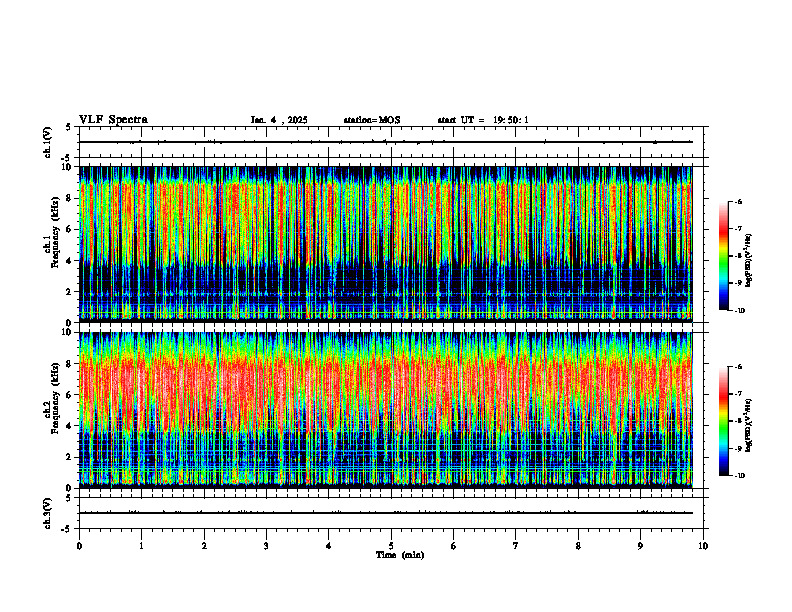Click the upper "log(PSD)(V²/Hz)" colorbar label

pos(749,261)
